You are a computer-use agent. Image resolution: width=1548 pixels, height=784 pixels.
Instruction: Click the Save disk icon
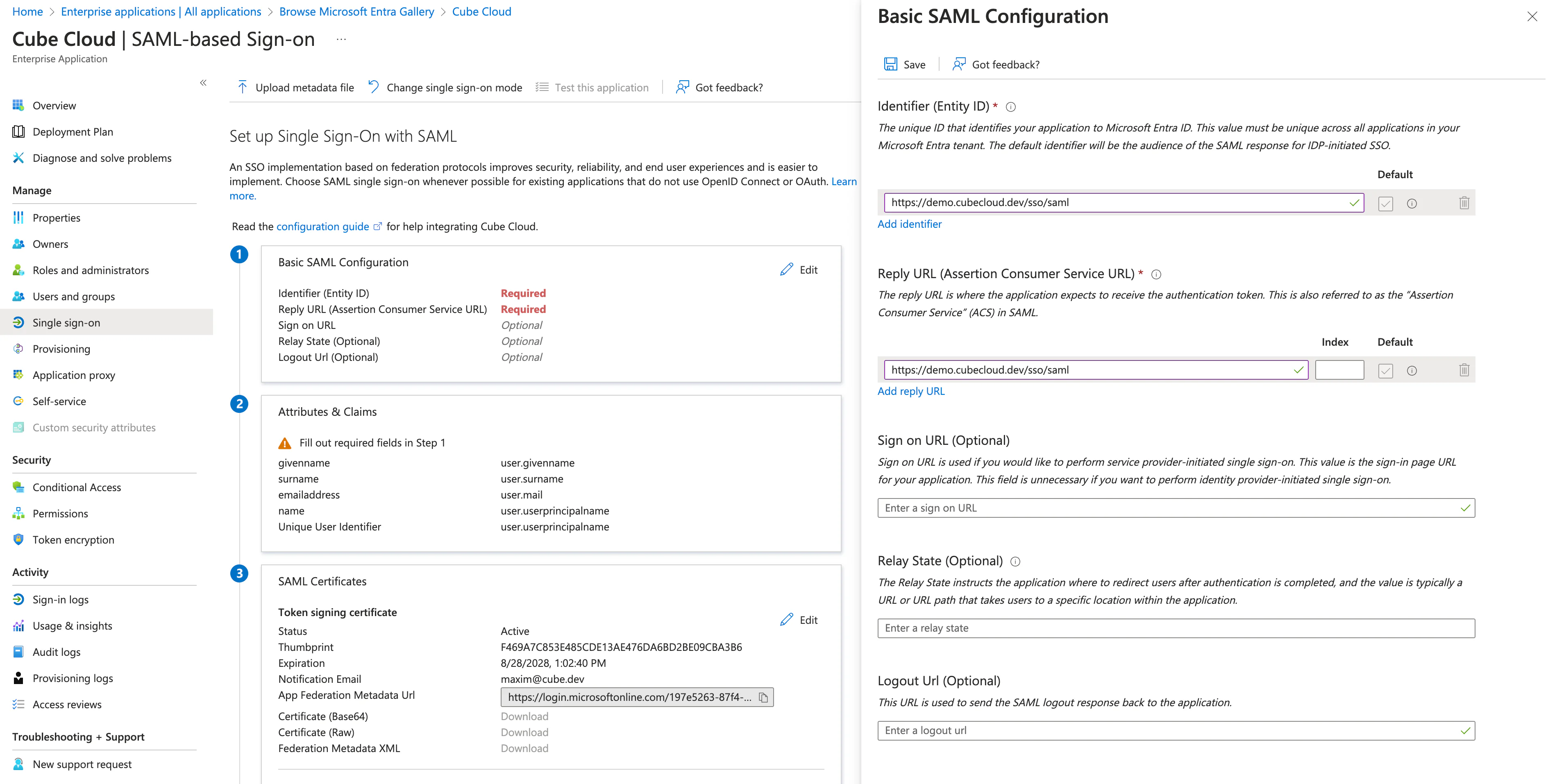click(890, 64)
